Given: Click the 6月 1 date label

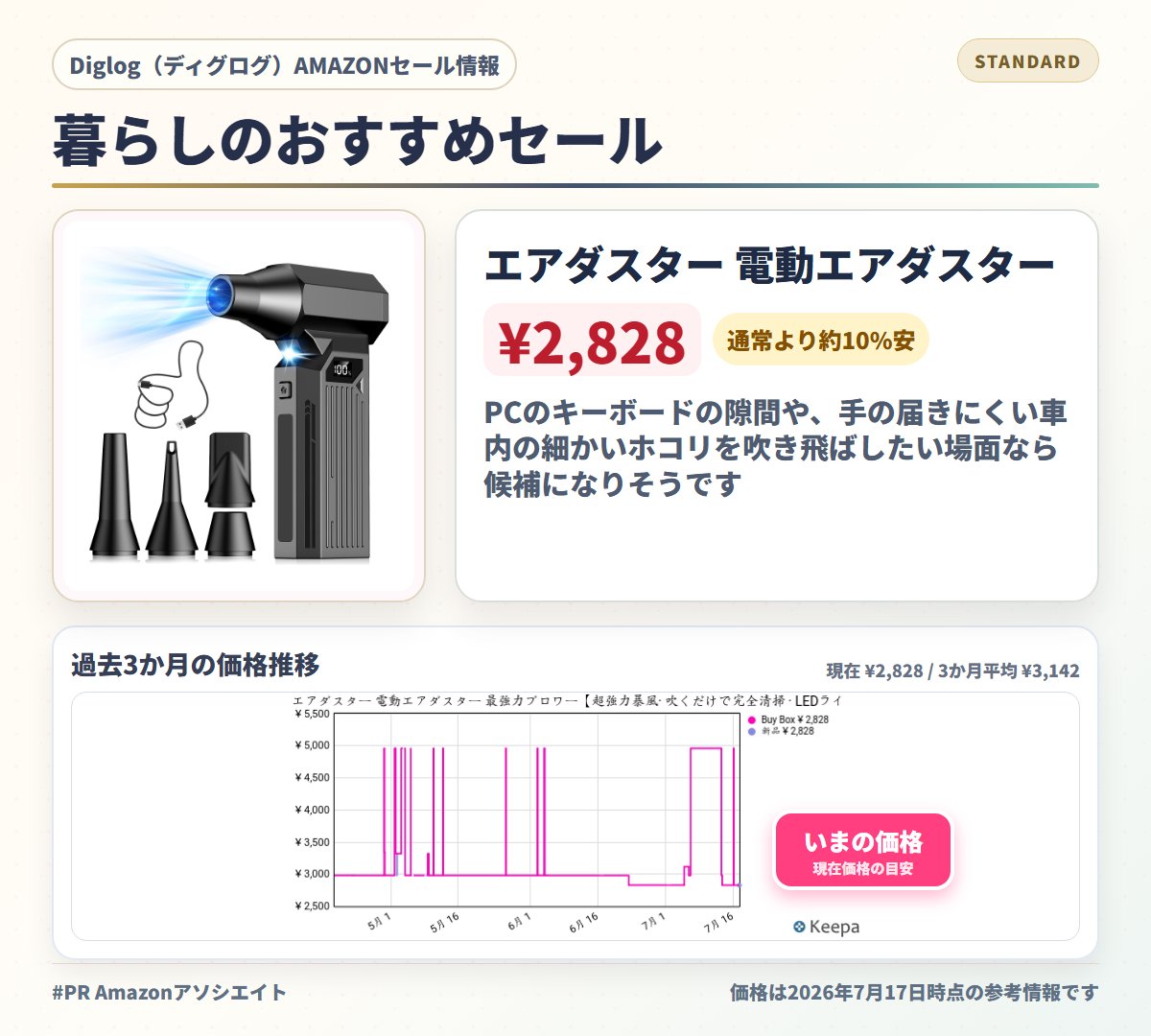Looking at the screenshot, I should pyautogui.click(x=519, y=922).
